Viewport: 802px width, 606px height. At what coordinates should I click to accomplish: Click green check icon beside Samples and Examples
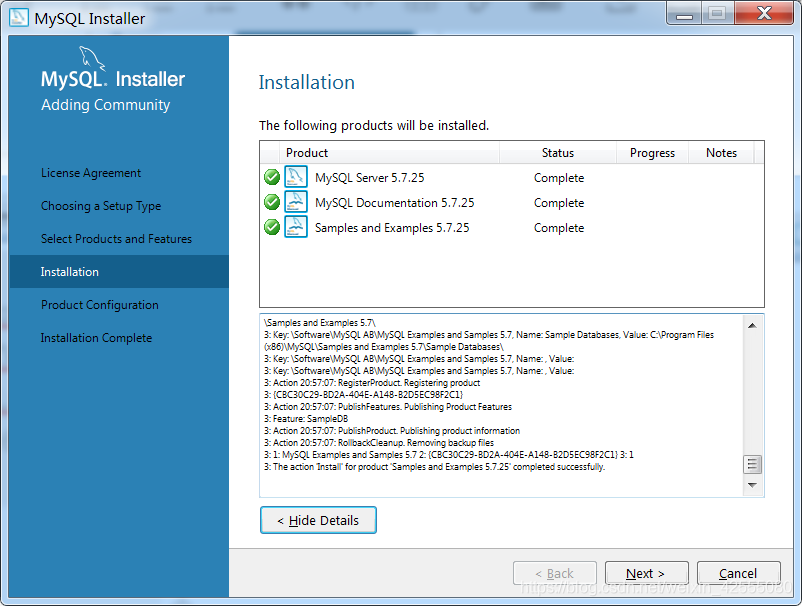(x=272, y=227)
